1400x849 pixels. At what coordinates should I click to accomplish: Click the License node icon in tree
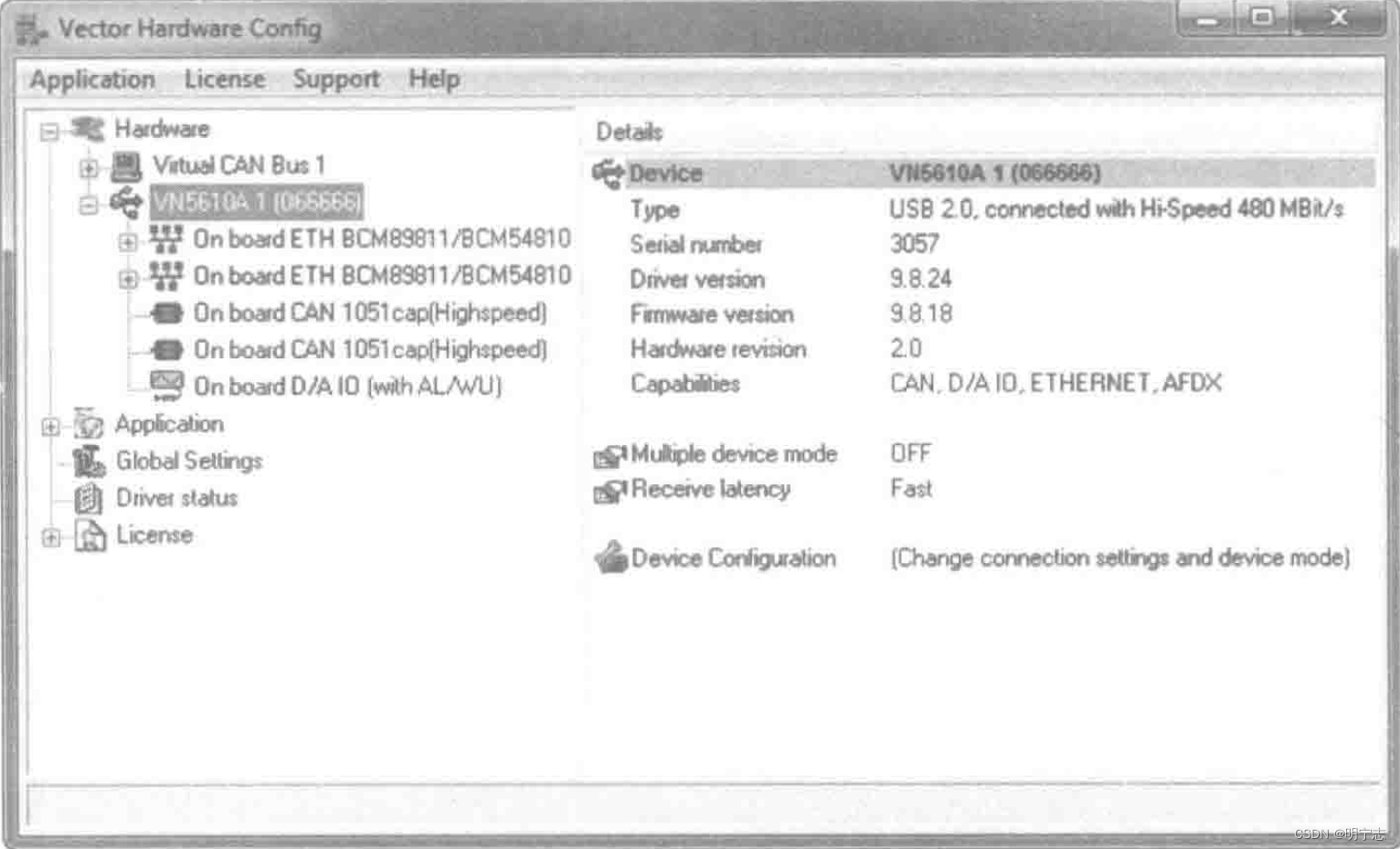point(90,536)
